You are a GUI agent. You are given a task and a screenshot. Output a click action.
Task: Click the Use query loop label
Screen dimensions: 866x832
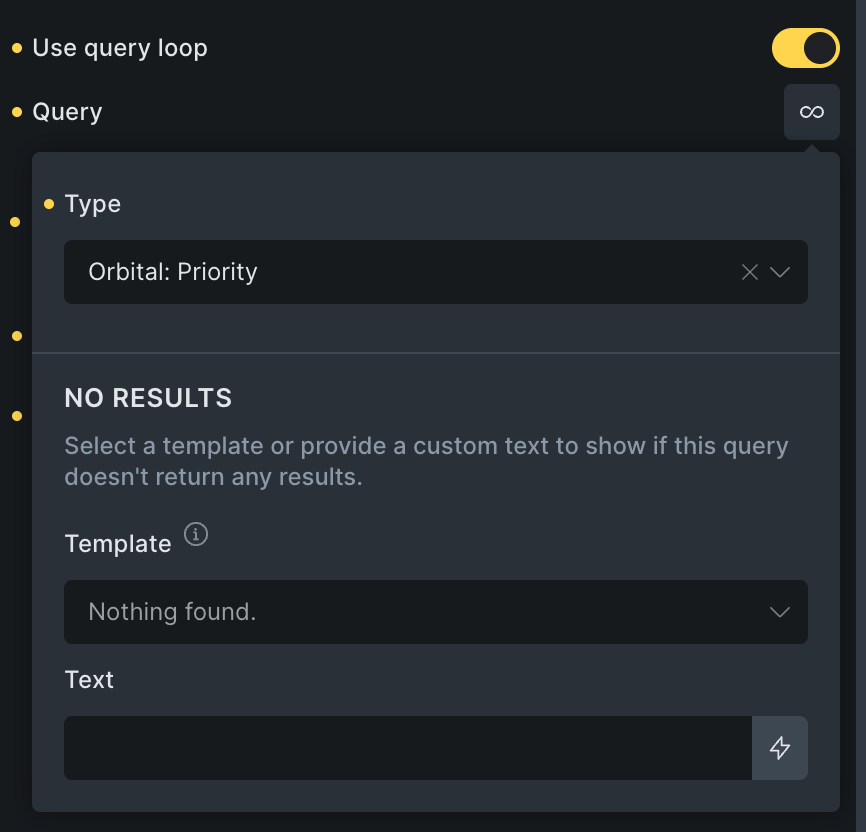120,48
